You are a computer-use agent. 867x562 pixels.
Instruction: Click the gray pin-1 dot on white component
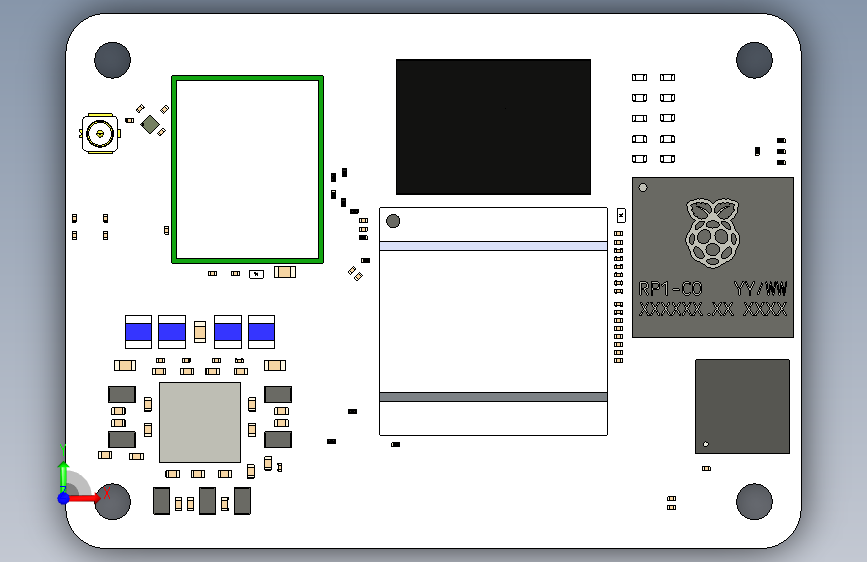pos(393,221)
